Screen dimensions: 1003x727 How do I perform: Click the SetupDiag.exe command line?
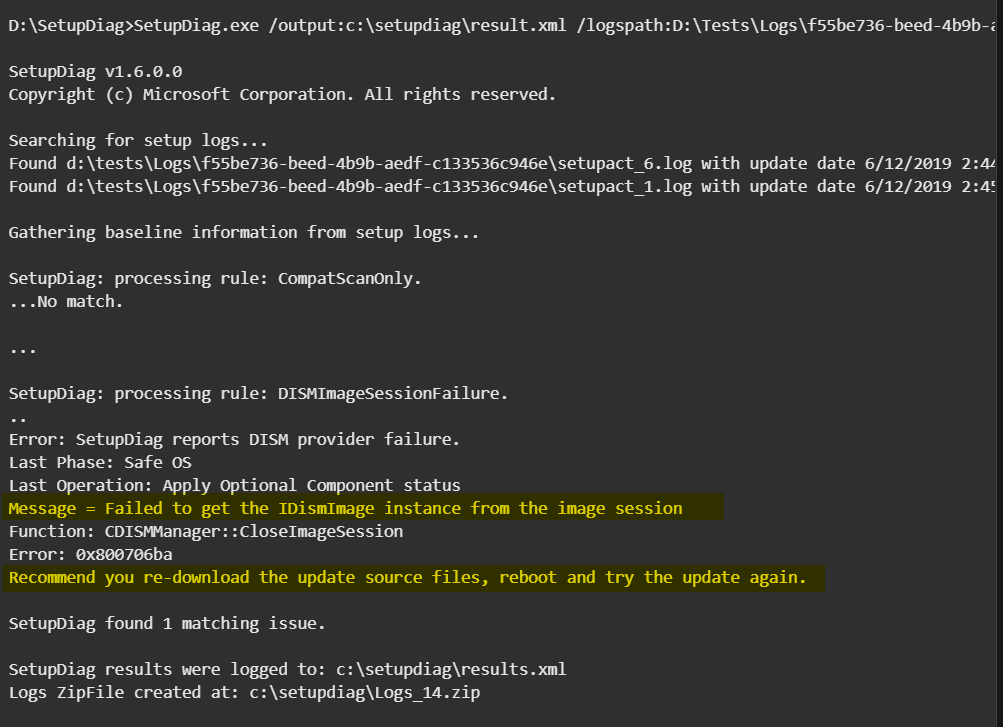[x=500, y=26]
